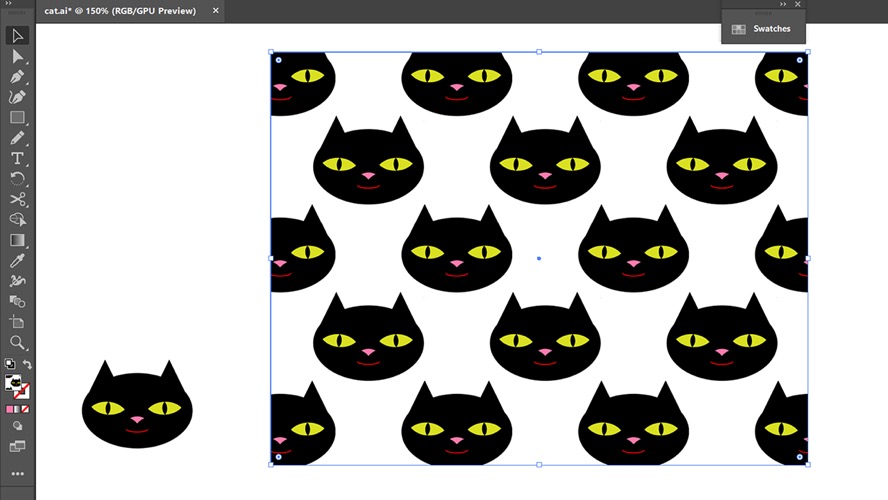Select the Eyedropper tool

(18, 260)
